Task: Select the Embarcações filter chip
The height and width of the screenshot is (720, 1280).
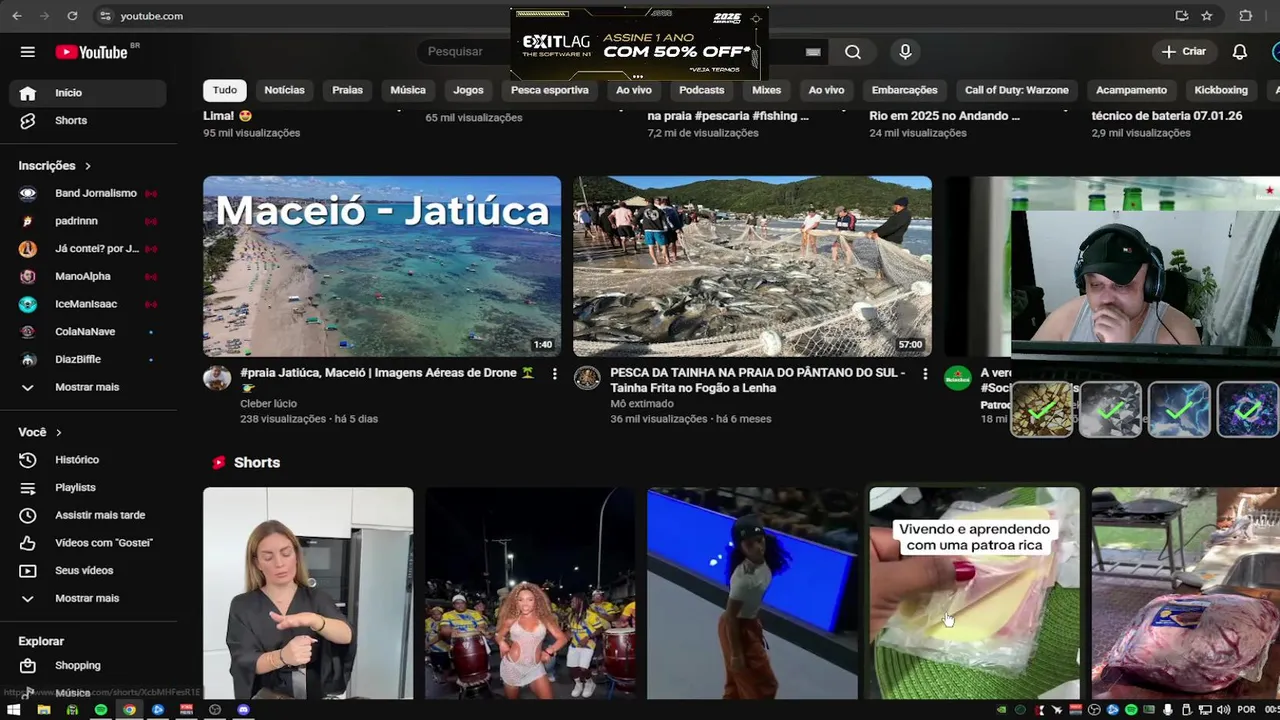Action: pos(904,90)
